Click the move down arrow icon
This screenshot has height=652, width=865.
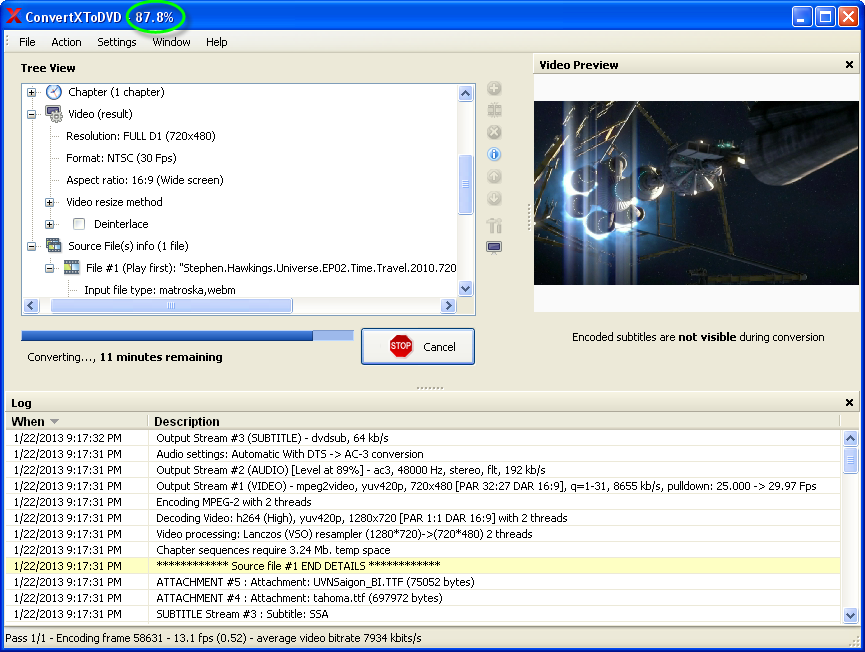click(x=494, y=199)
